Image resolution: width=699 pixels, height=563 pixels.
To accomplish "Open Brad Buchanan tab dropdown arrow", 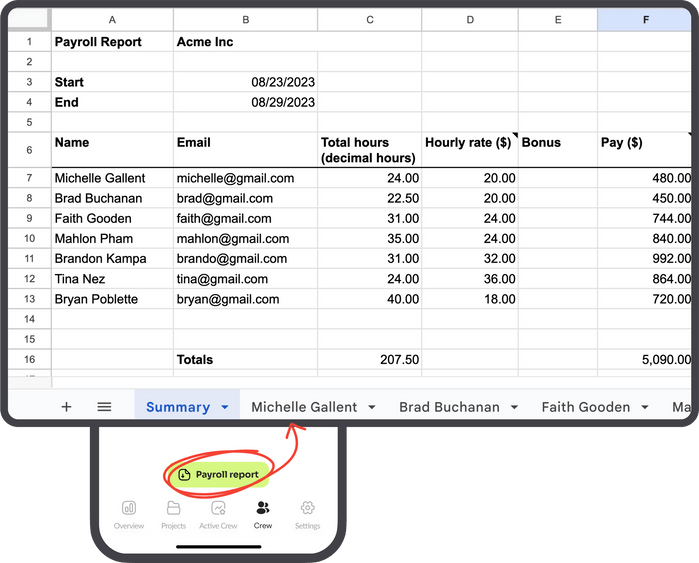I will click(x=514, y=408).
